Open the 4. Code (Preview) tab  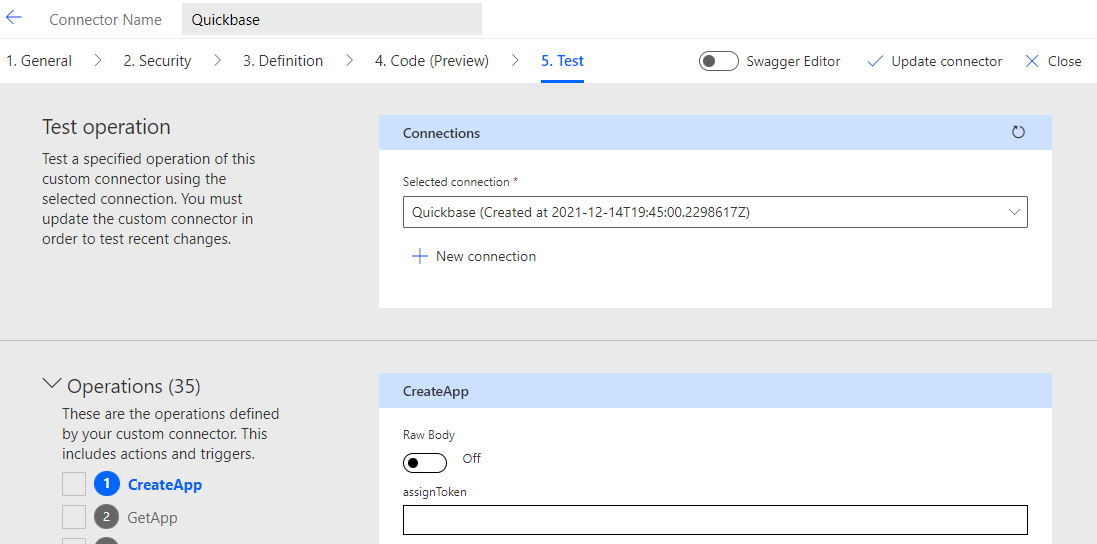pos(432,61)
